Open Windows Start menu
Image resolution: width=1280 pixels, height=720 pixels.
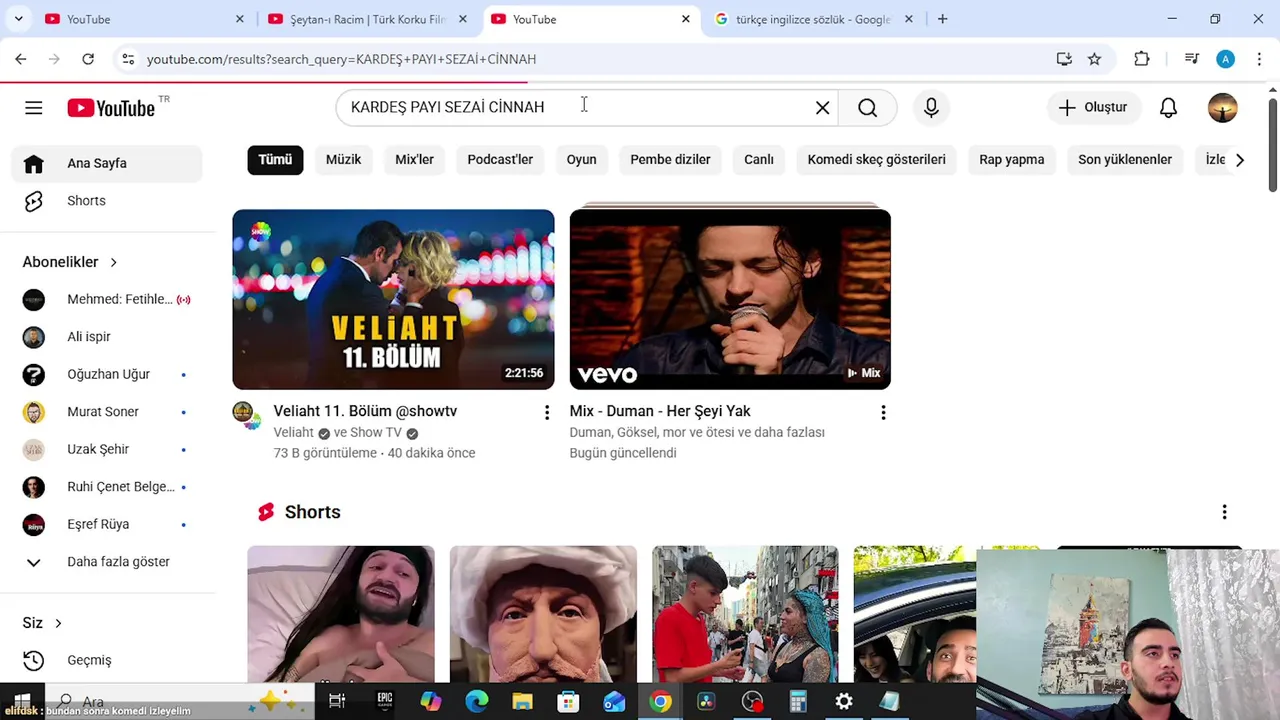coord(22,701)
